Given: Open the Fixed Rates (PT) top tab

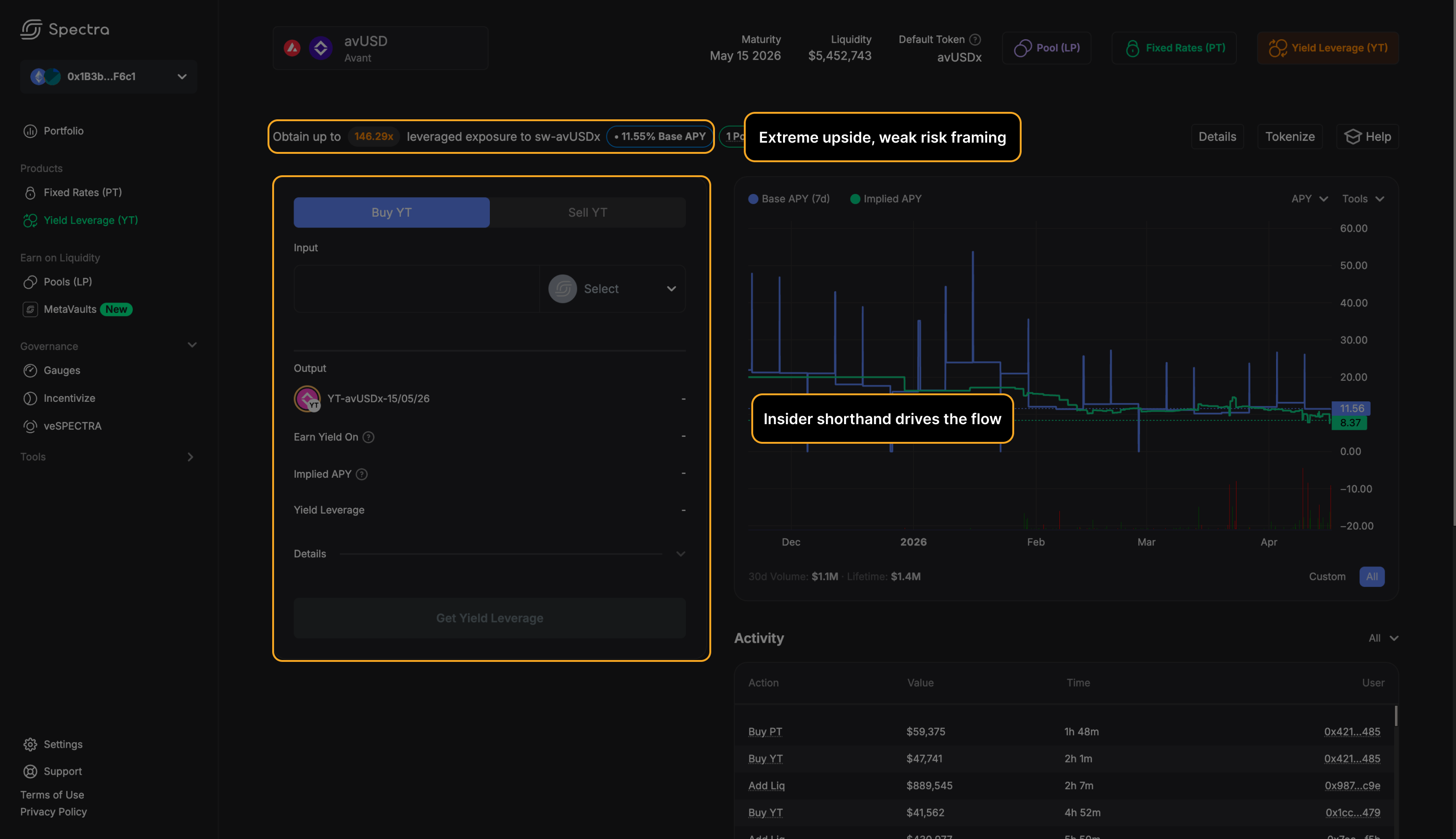Looking at the screenshot, I should [x=1174, y=48].
